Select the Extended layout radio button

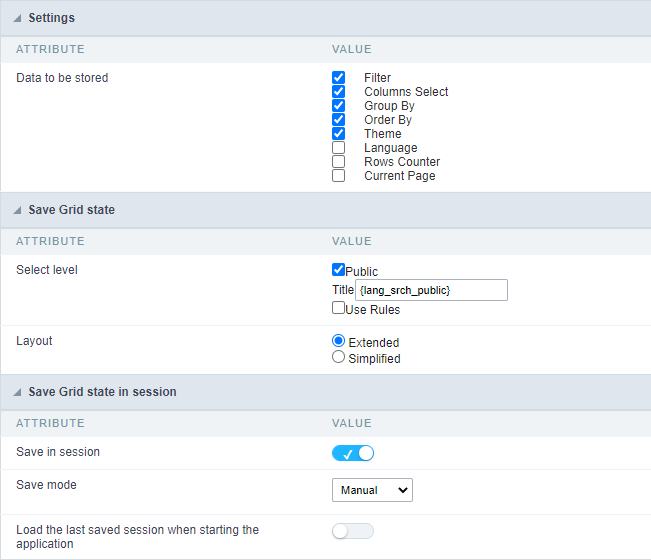click(339, 341)
